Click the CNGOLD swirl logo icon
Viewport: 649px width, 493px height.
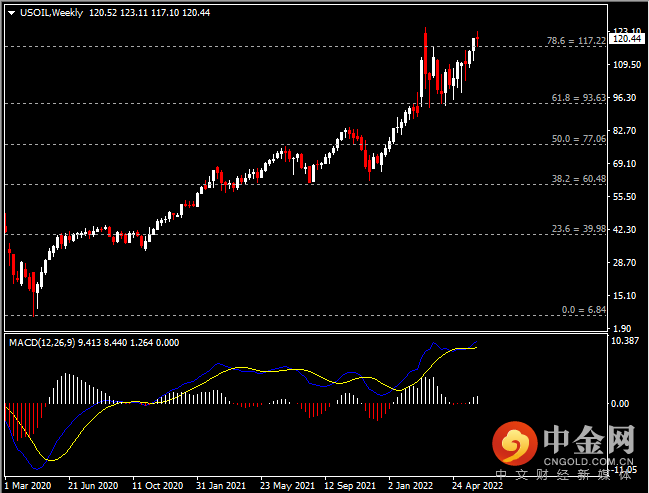(515, 443)
